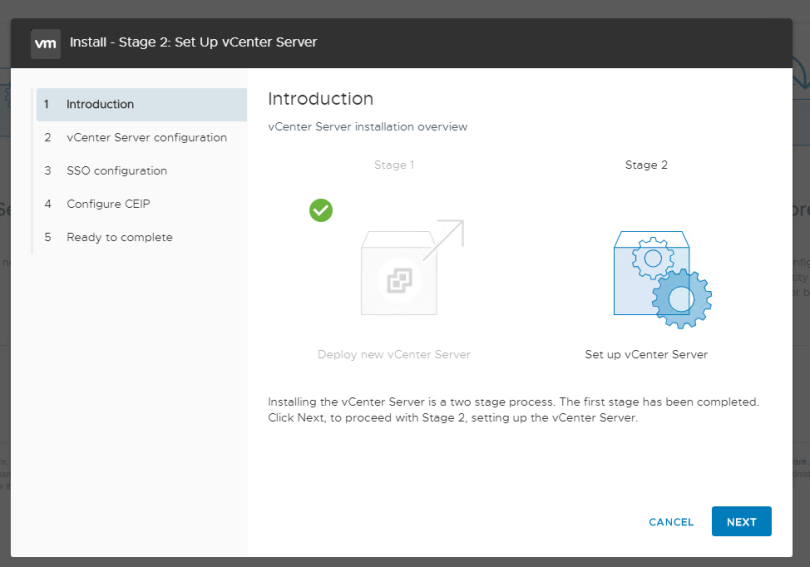The image size is (810, 567).
Task: Go to vCenter Server configuration step
Action: (x=146, y=138)
